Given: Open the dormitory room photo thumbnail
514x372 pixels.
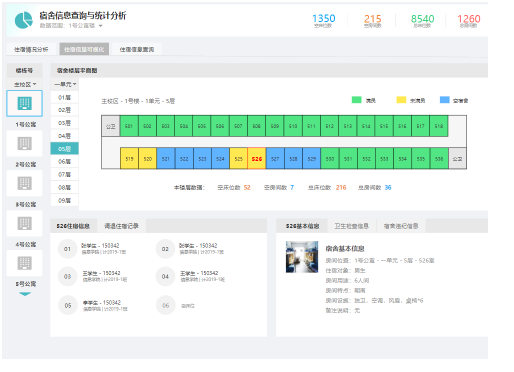Looking at the screenshot, I should (302, 257).
